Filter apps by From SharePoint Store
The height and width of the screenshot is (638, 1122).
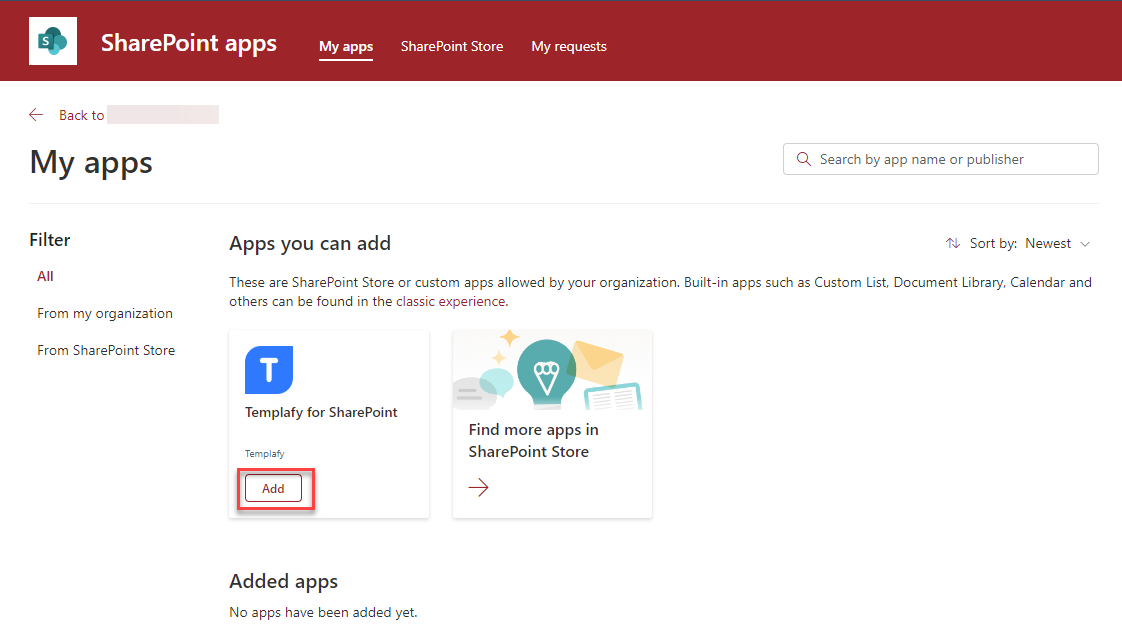point(106,350)
